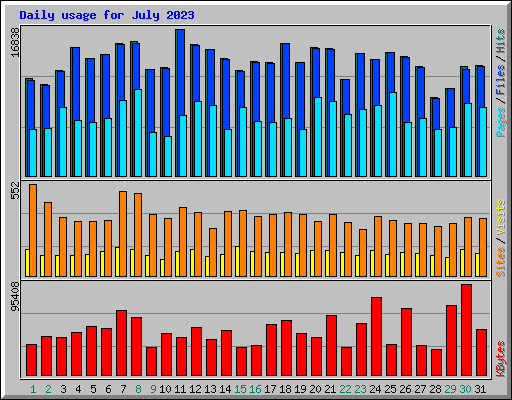512x400 pixels.
Task: Select green day label 8 on the x-axis
Action: 138,389
